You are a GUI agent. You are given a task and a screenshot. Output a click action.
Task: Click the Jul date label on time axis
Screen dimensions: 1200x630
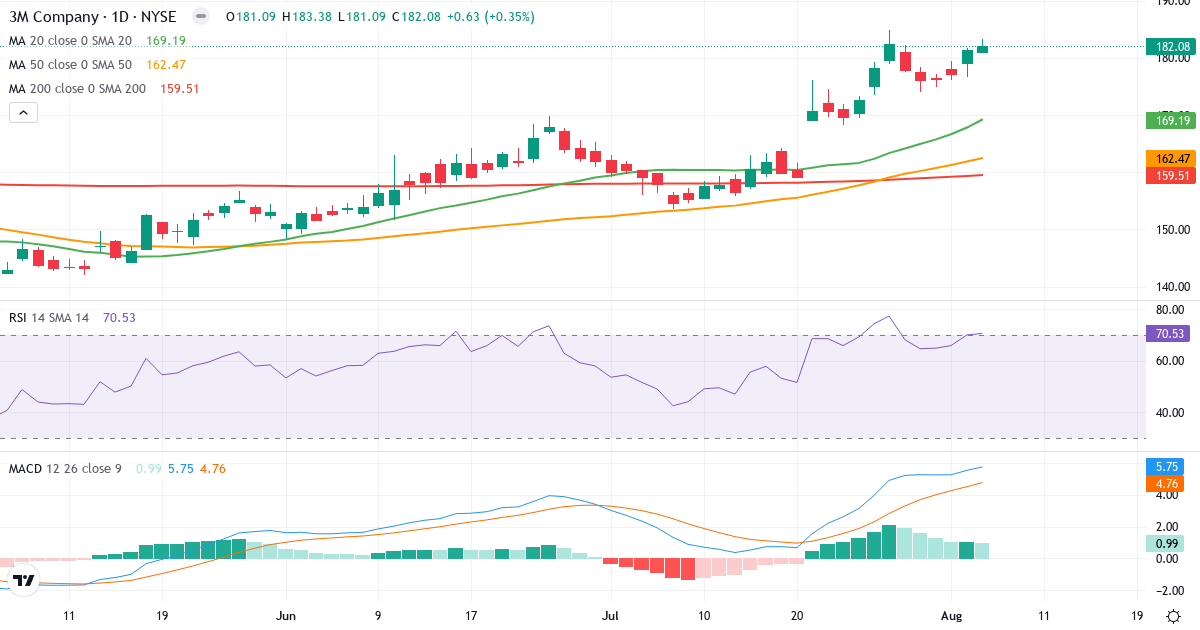click(612, 615)
